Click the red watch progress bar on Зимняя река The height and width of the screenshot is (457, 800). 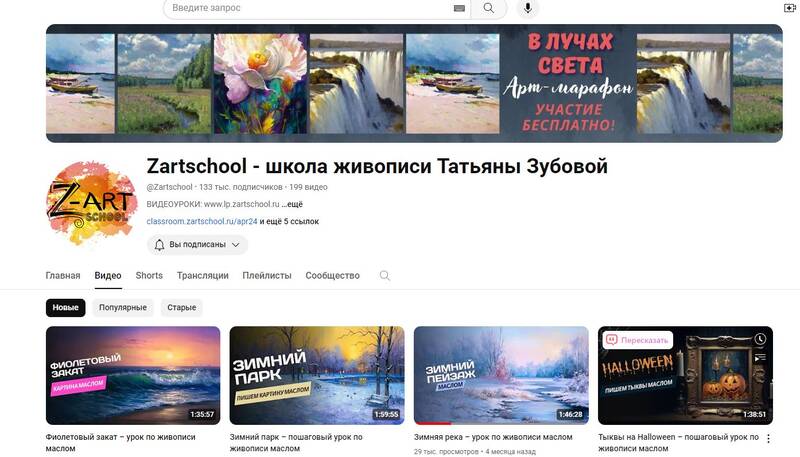432,423
